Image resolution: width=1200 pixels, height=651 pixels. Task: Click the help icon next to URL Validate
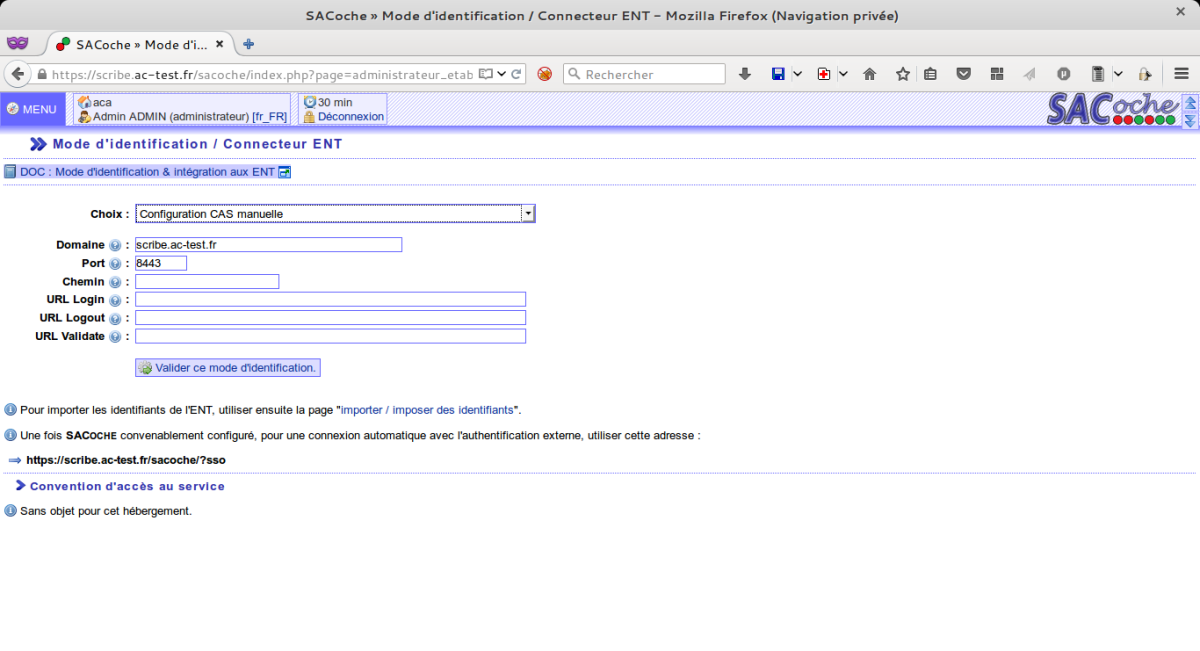pos(115,337)
